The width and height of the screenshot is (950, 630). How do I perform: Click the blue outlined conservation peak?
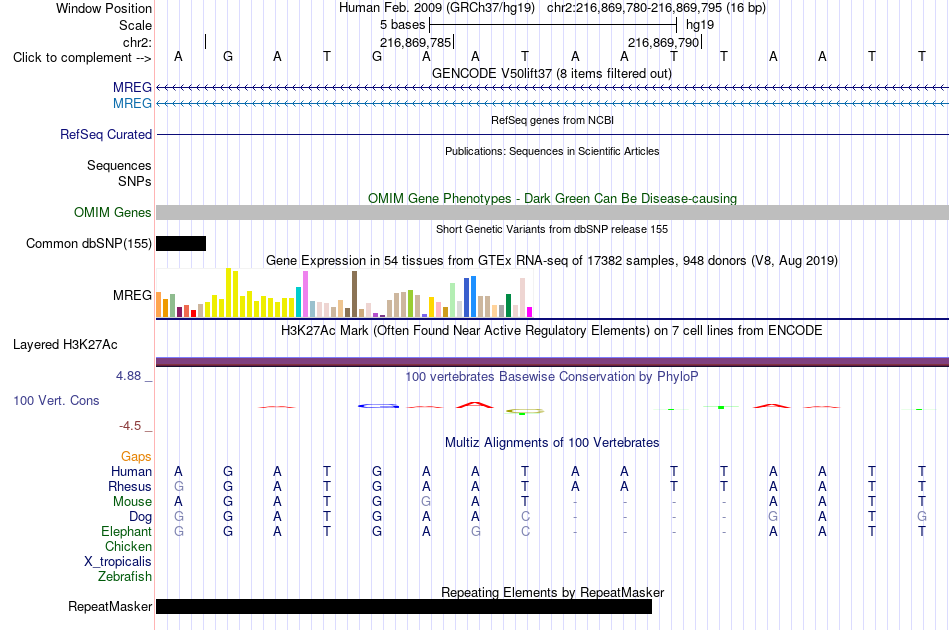(378, 406)
